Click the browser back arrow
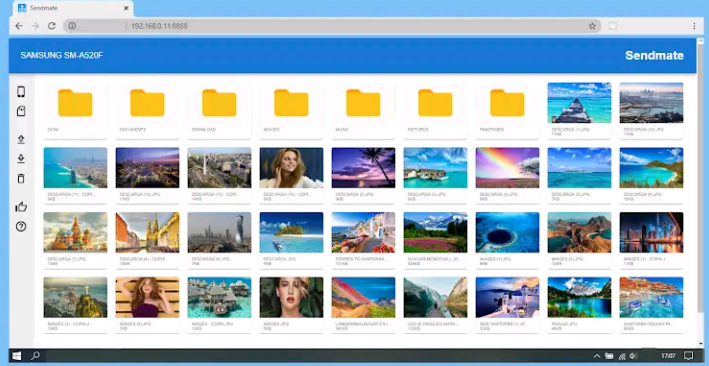The image size is (709, 366). point(19,26)
